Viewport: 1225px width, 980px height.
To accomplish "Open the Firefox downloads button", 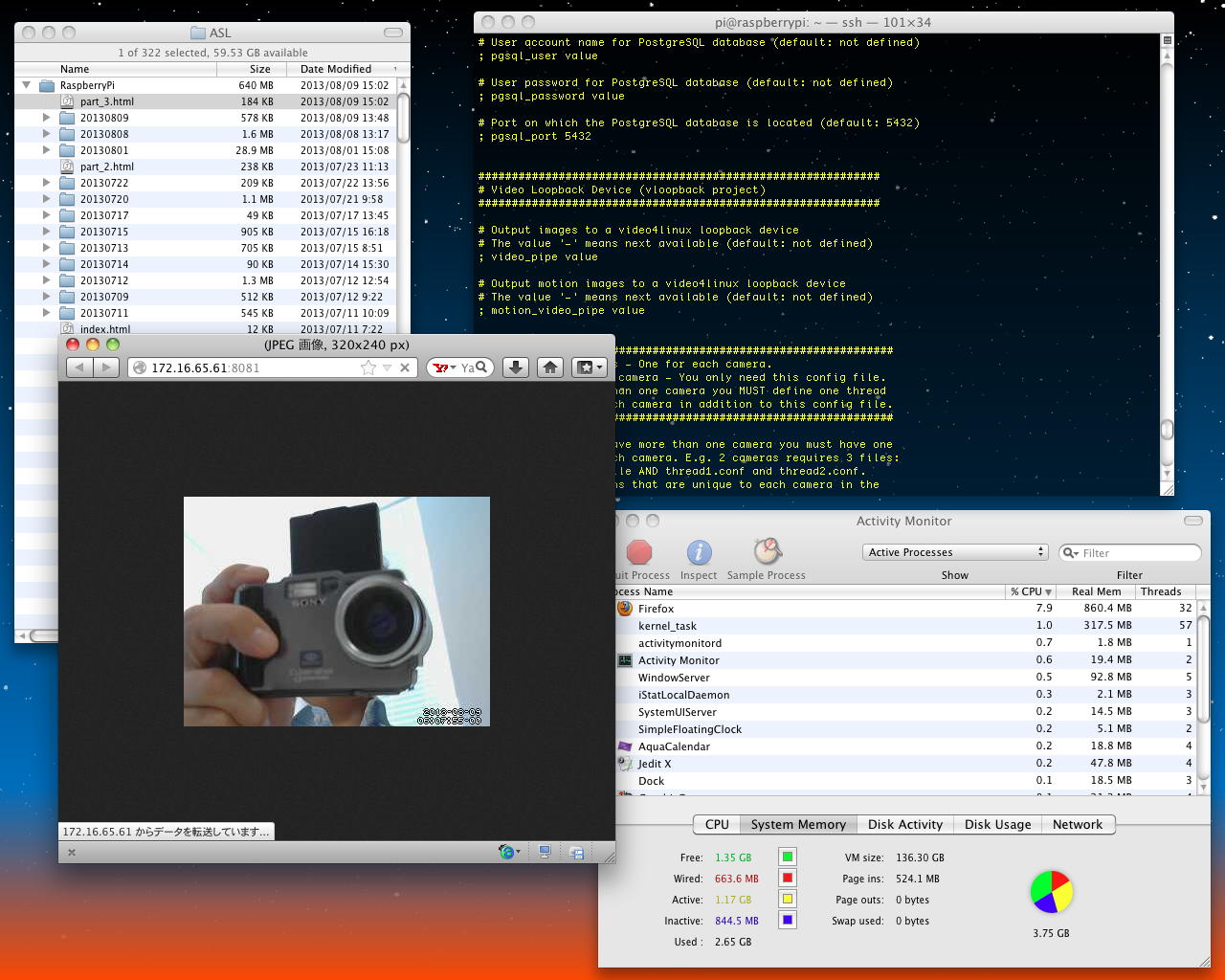I will pos(516,367).
